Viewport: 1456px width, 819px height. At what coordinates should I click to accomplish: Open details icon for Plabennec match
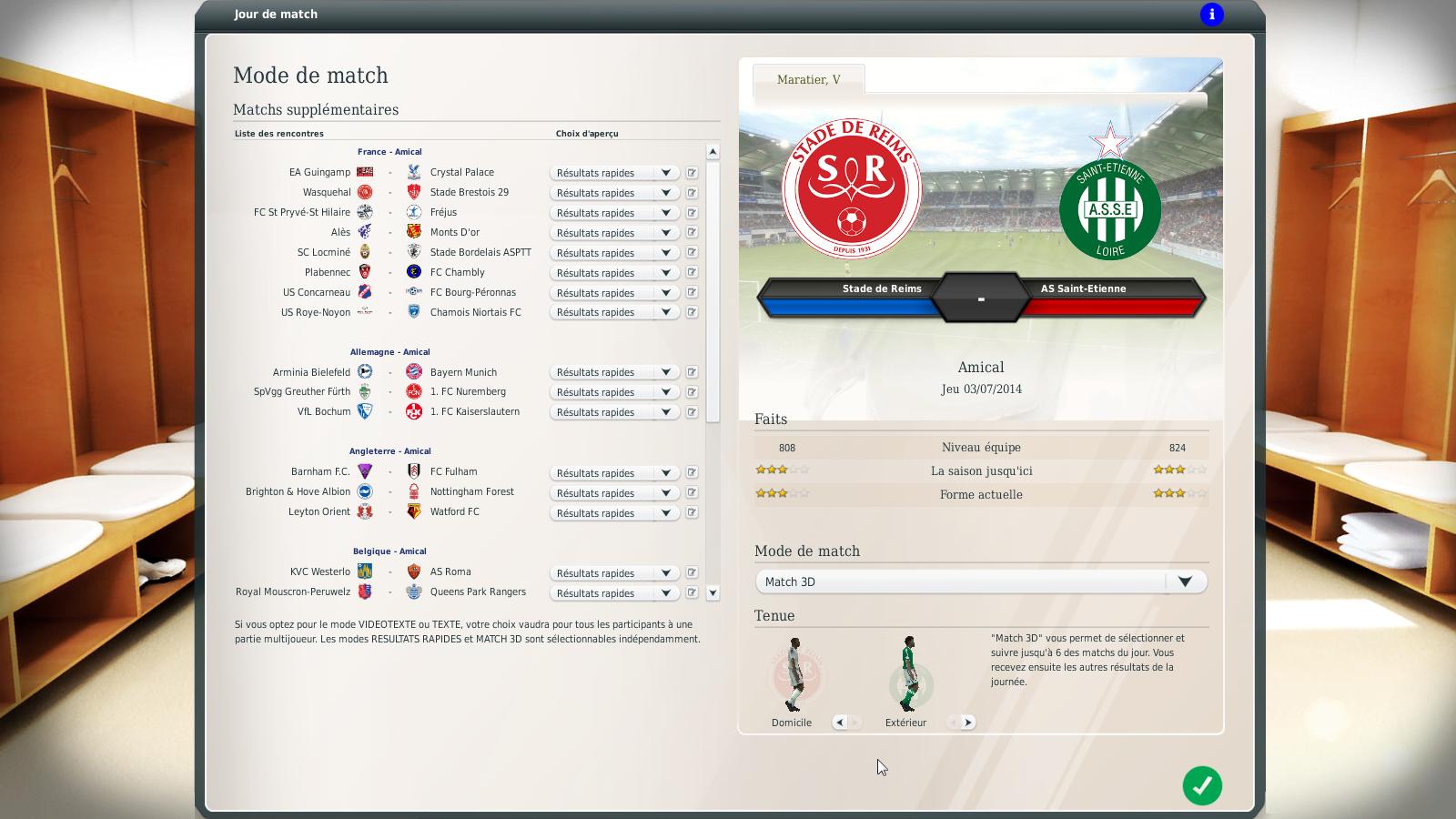[692, 273]
